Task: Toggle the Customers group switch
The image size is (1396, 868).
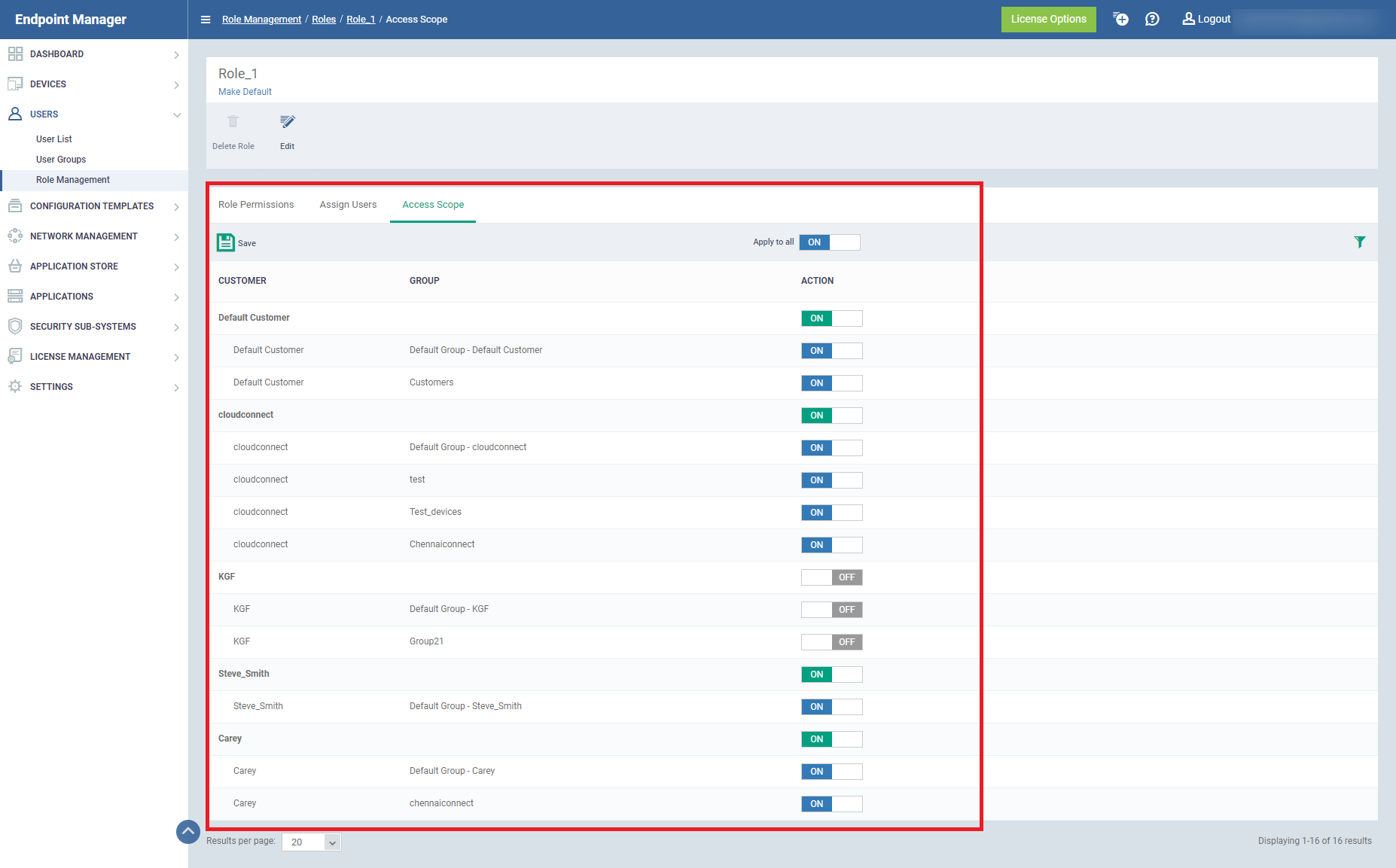Action: click(832, 383)
